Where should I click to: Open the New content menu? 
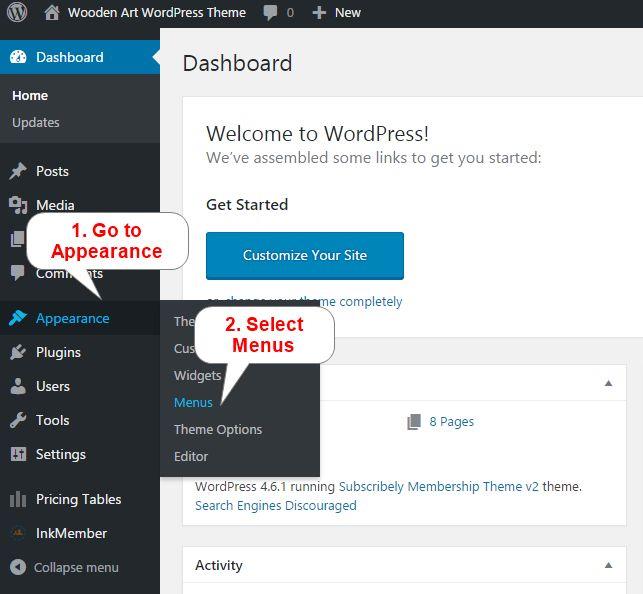click(x=348, y=13)
